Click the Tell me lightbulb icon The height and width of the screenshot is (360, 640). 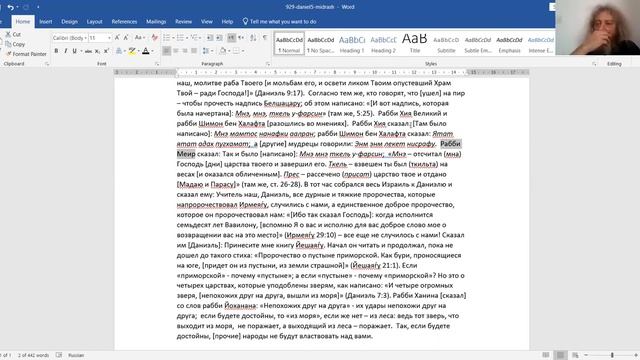click(245, 21)
